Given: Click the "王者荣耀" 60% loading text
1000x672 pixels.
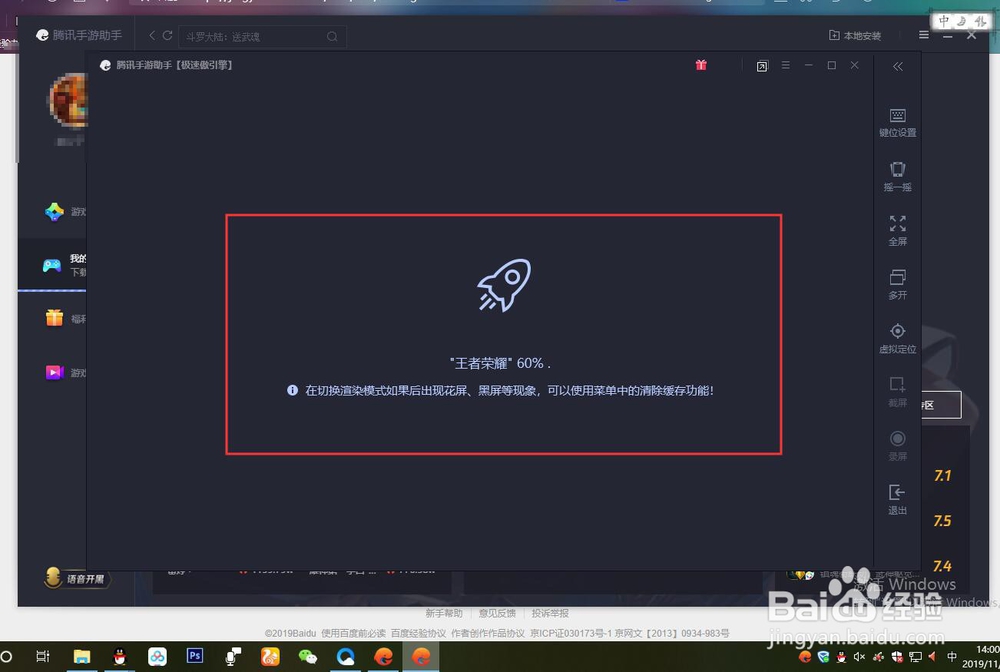Looking at the screenshot, I should coord(500,363).
